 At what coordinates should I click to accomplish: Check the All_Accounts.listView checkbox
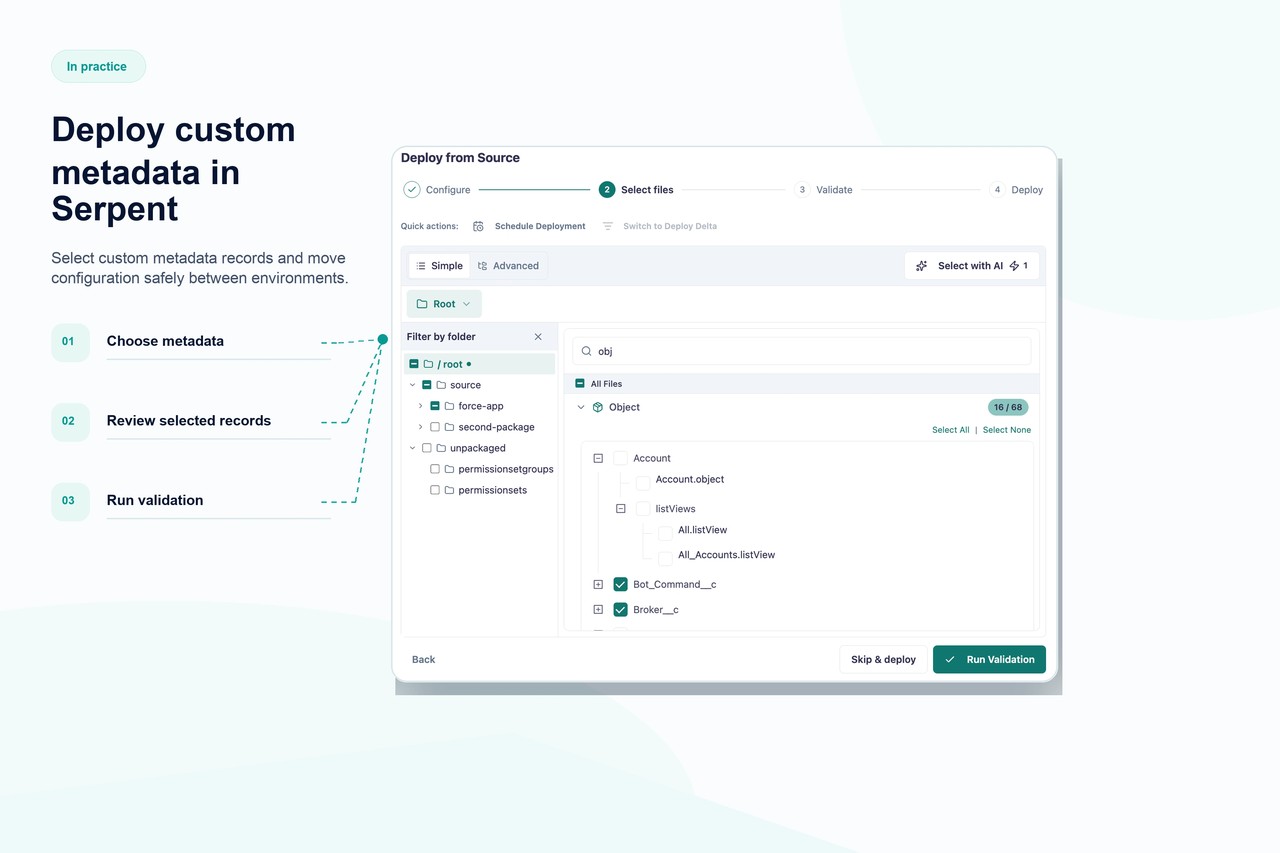tap(665, 558)
